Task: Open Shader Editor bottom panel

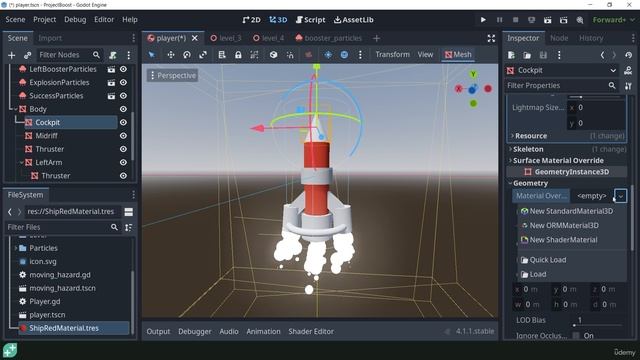Action: [x=311, y=331]
